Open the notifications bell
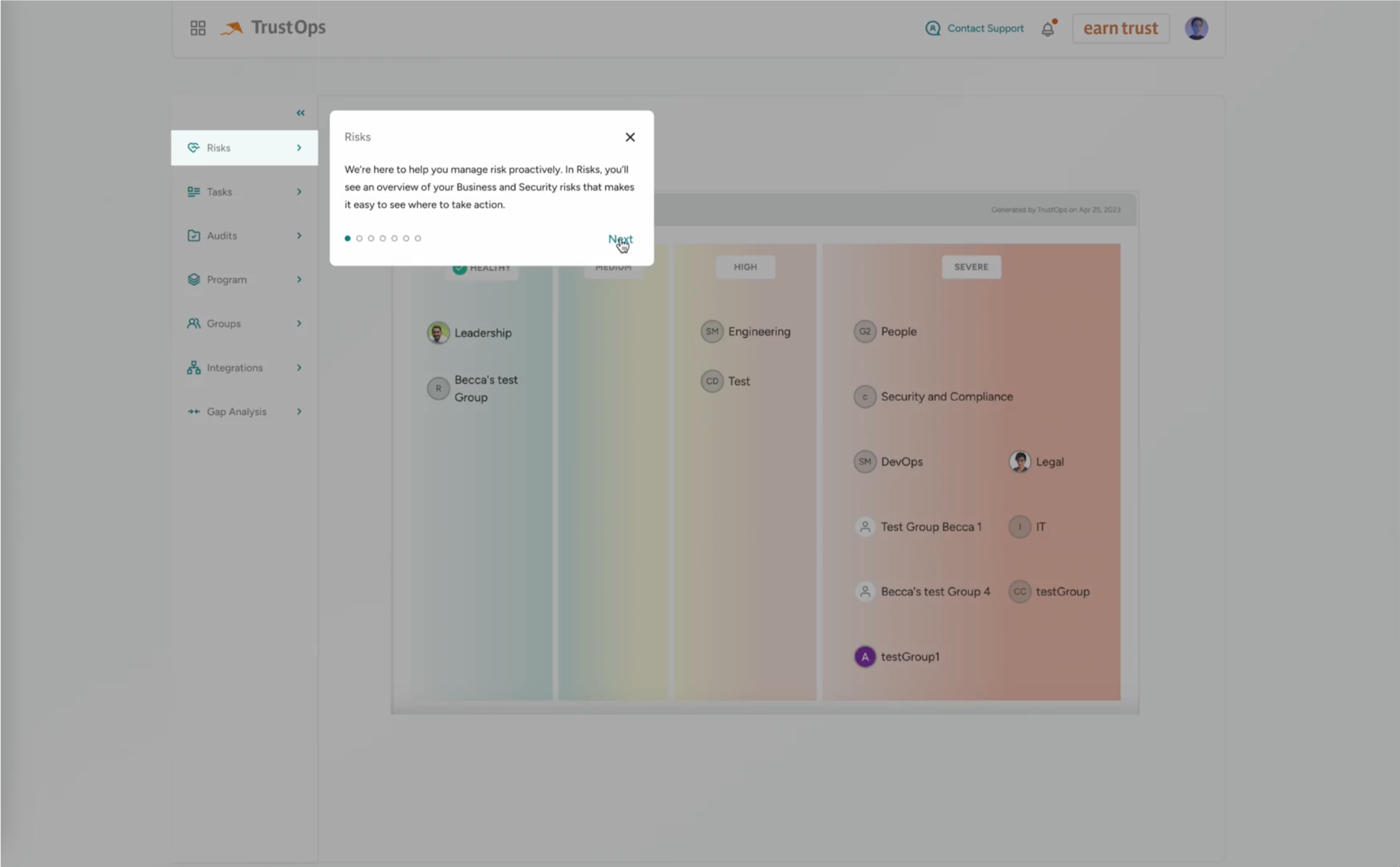The image size is (1400, 867). (x=1048, y=29)
